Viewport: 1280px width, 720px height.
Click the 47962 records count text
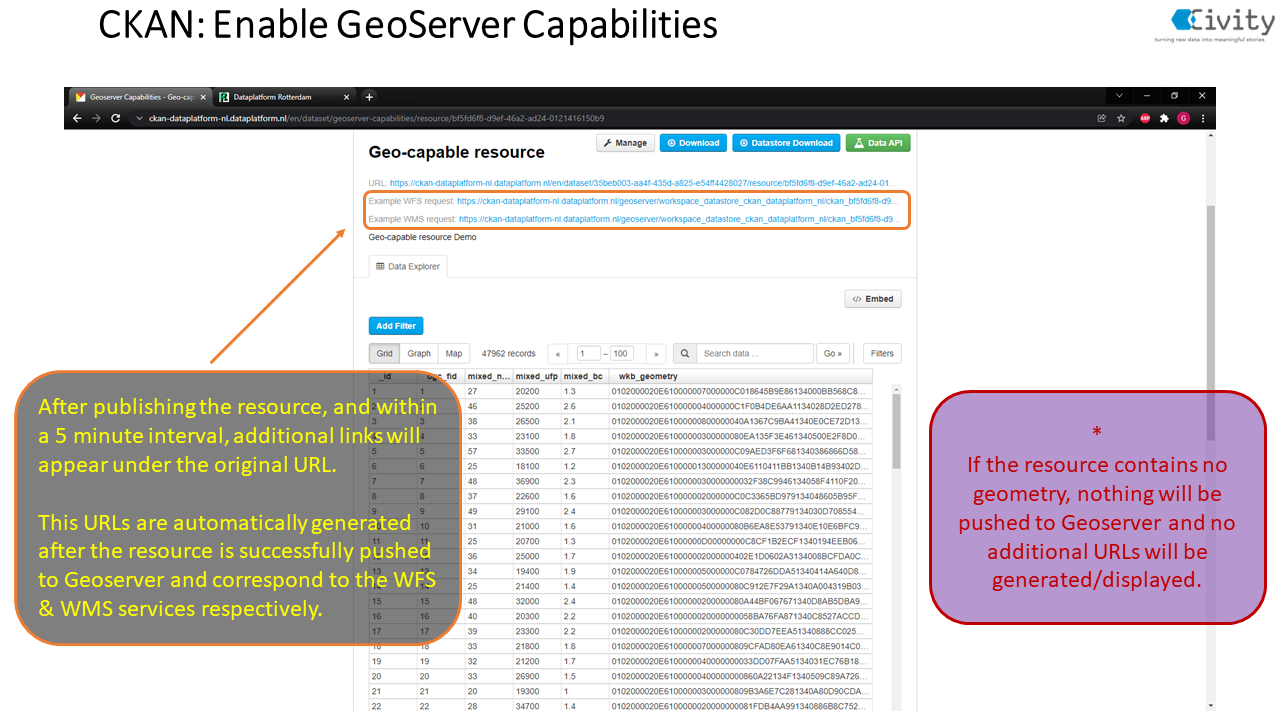pos(509,354)
